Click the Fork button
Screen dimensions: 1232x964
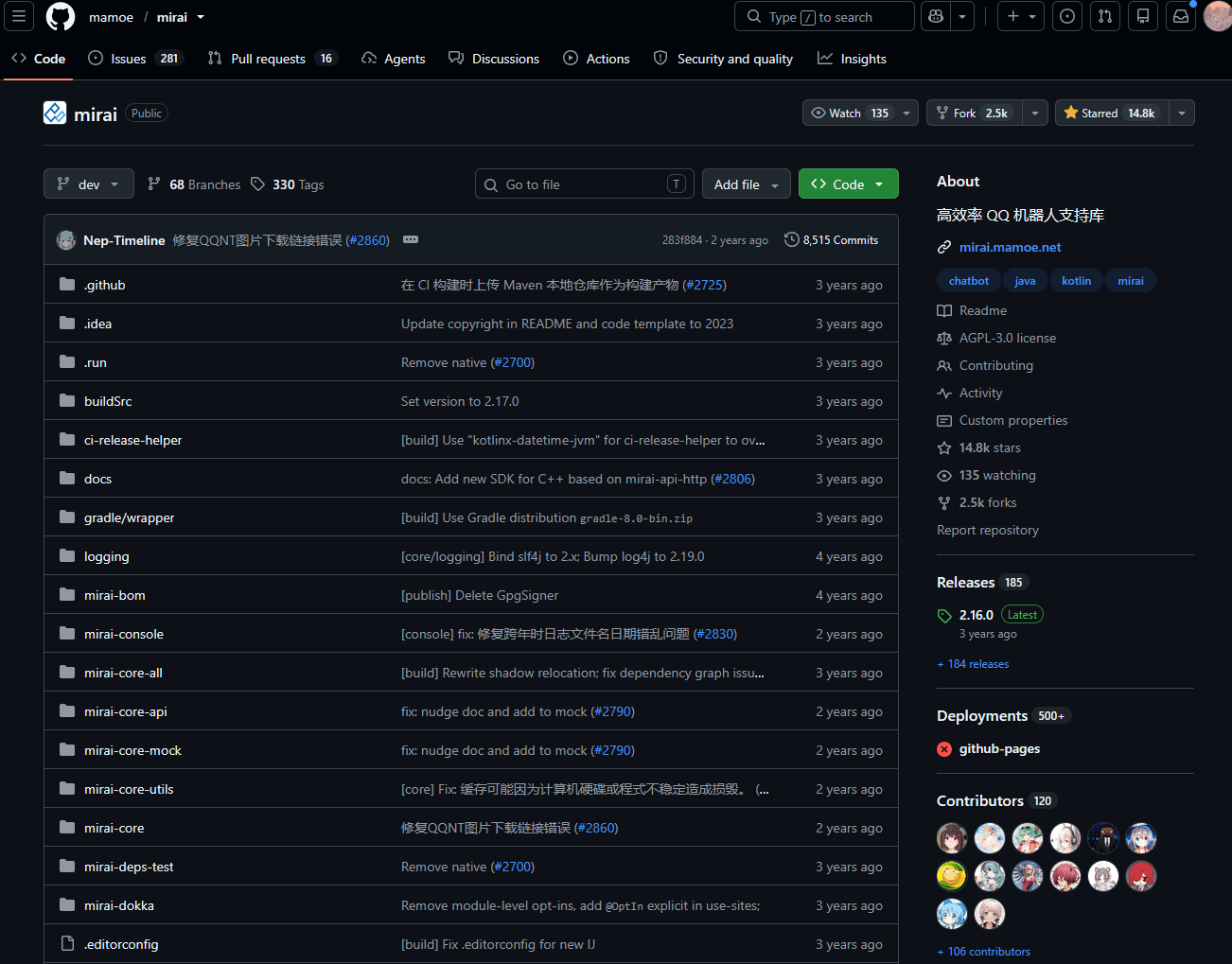(x=974, y=113)
